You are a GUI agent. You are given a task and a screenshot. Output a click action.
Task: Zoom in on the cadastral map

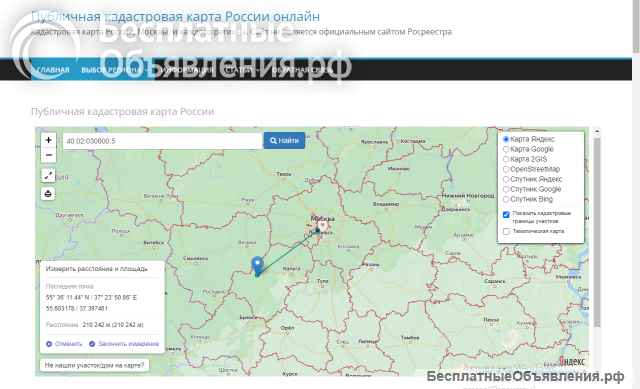coord(49,140)
